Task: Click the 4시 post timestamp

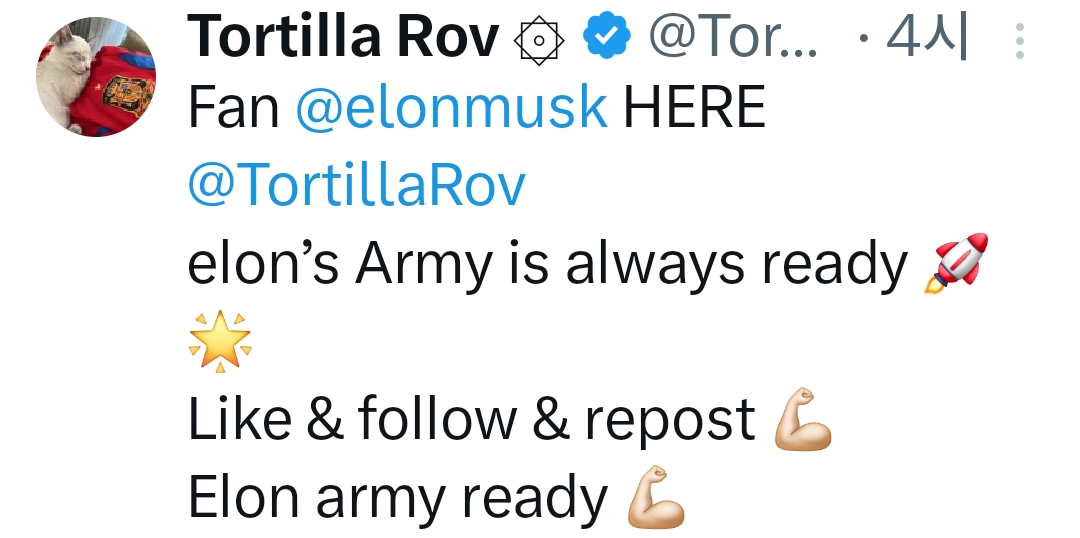Action: (x=926, y=39)
